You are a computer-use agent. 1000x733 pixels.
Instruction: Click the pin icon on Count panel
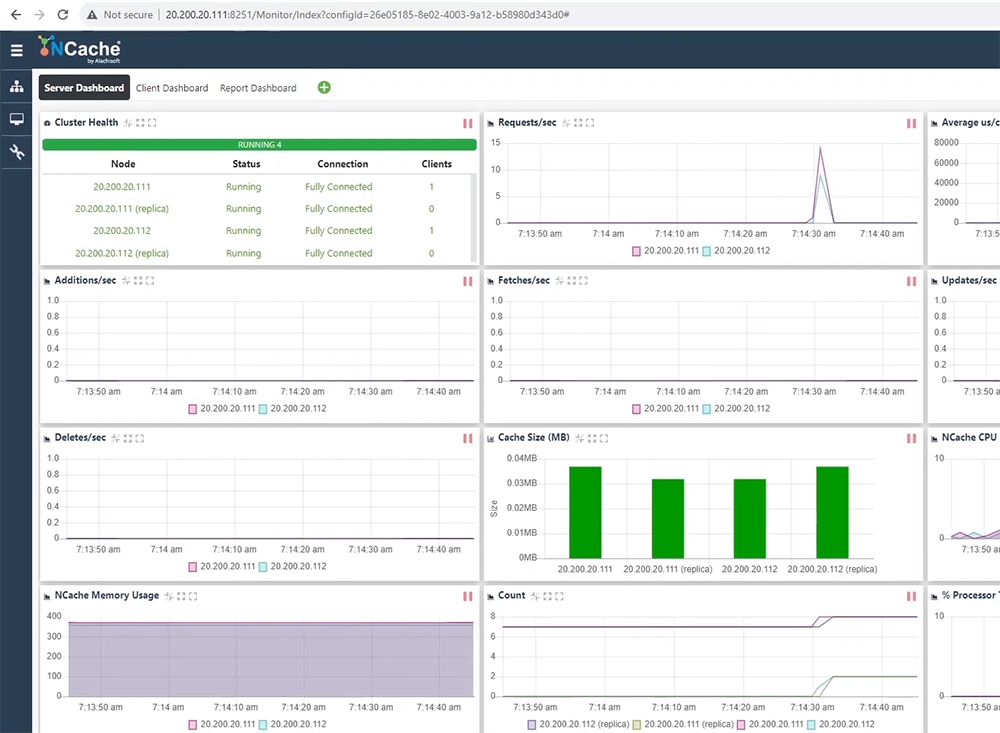tap(536, 596)
